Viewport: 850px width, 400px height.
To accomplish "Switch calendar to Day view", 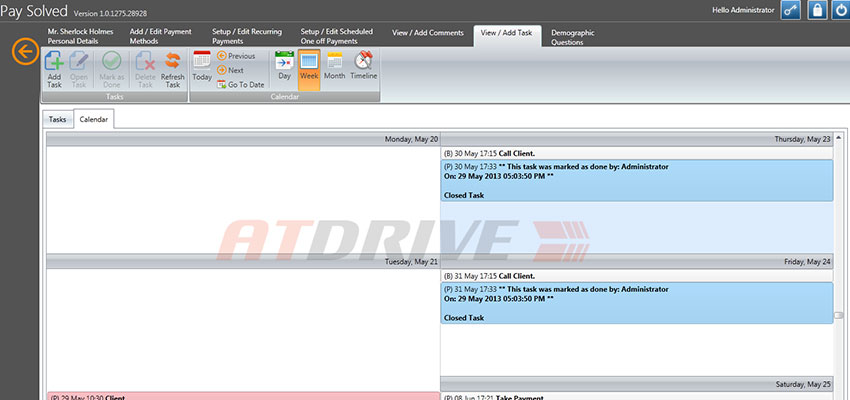I will [285, 66].
